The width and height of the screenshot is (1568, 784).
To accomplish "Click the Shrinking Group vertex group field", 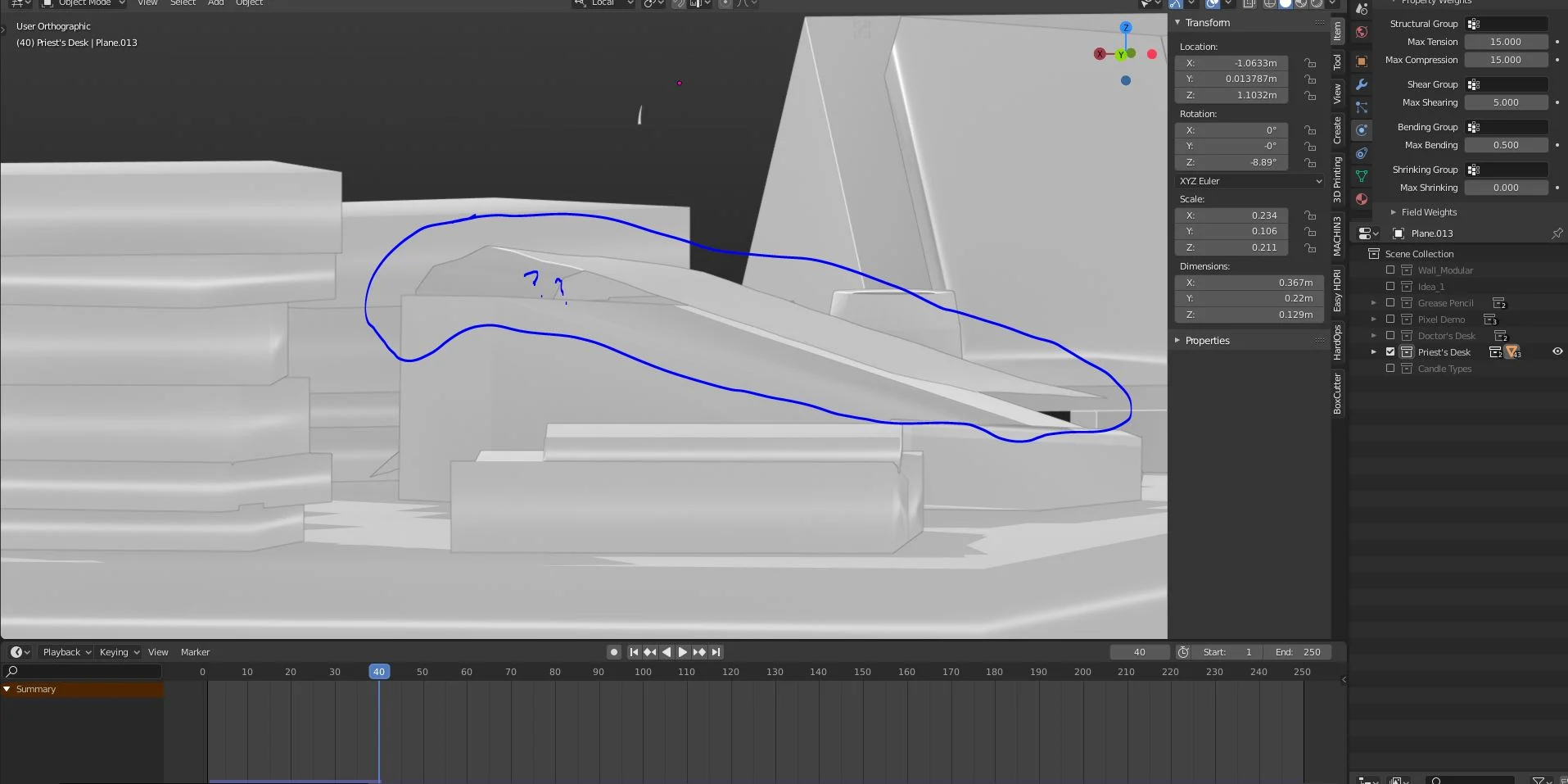I will click(1507, 170).
